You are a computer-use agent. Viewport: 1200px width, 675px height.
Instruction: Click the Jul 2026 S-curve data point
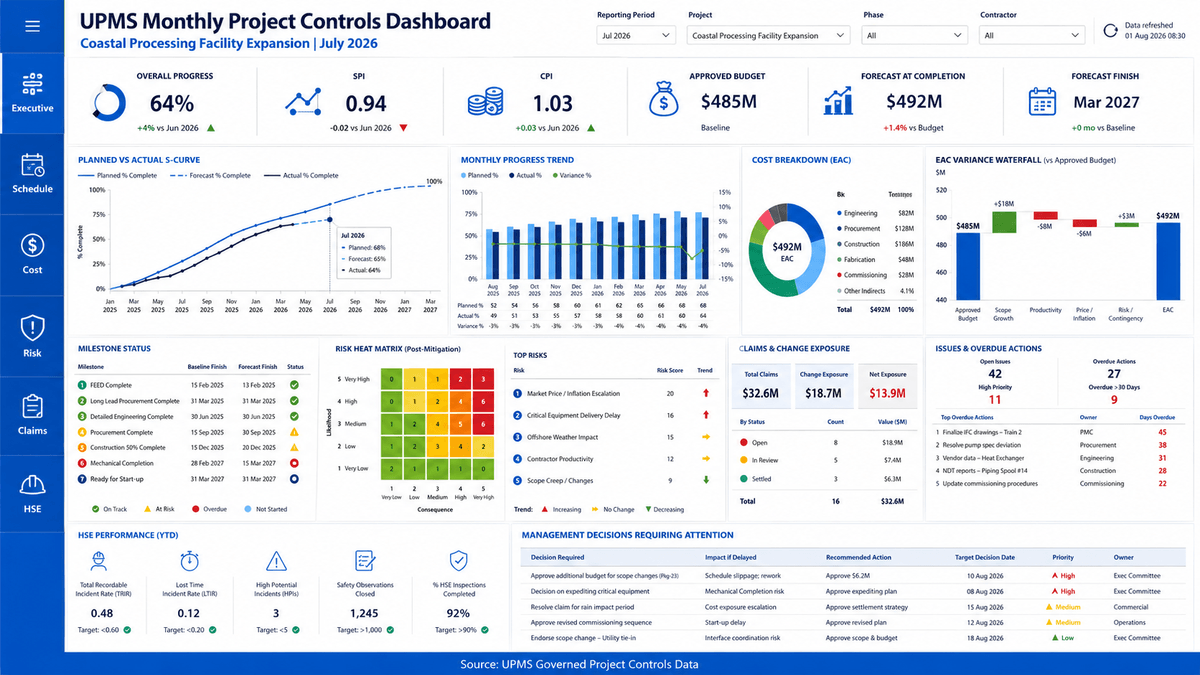(x=330, y=219)
